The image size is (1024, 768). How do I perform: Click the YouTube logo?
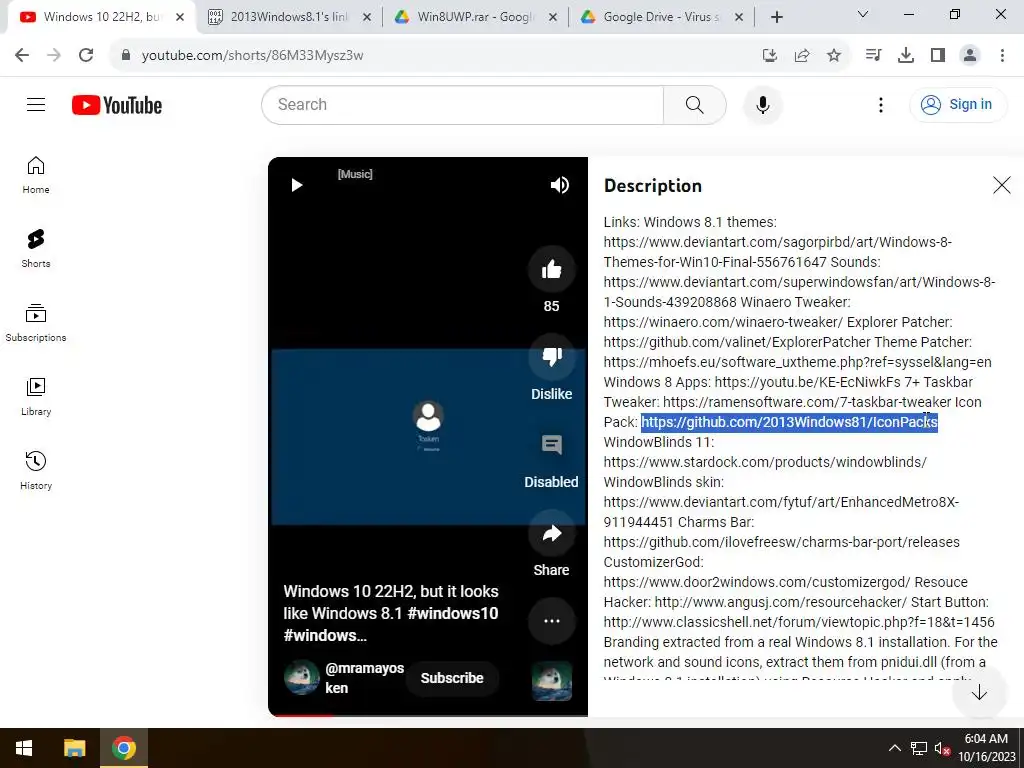point(117,105)
